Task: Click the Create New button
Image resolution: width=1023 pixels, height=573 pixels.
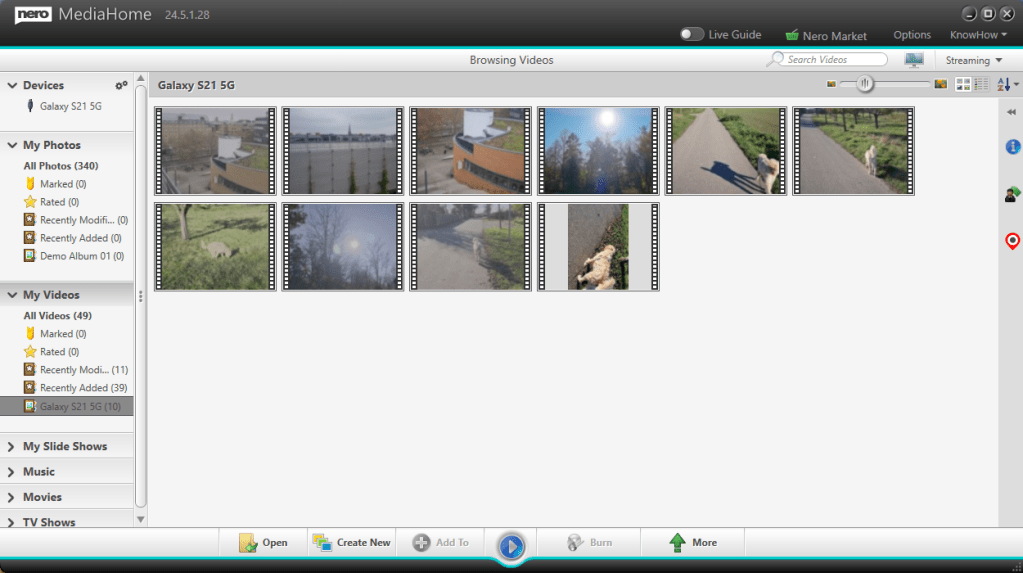Action: point(352,543)
